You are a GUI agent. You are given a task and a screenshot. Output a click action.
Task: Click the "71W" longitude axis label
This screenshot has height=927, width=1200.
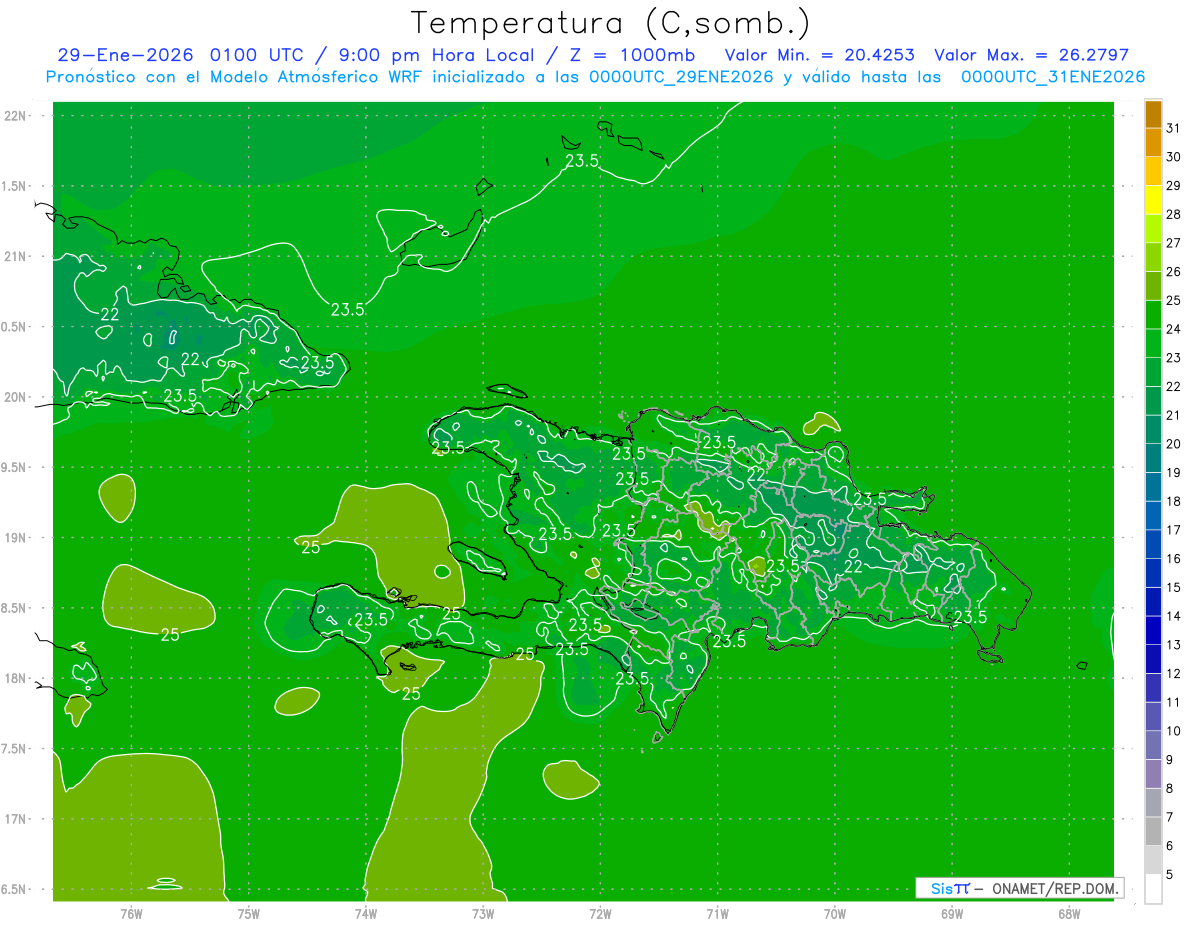pos(717,914)
